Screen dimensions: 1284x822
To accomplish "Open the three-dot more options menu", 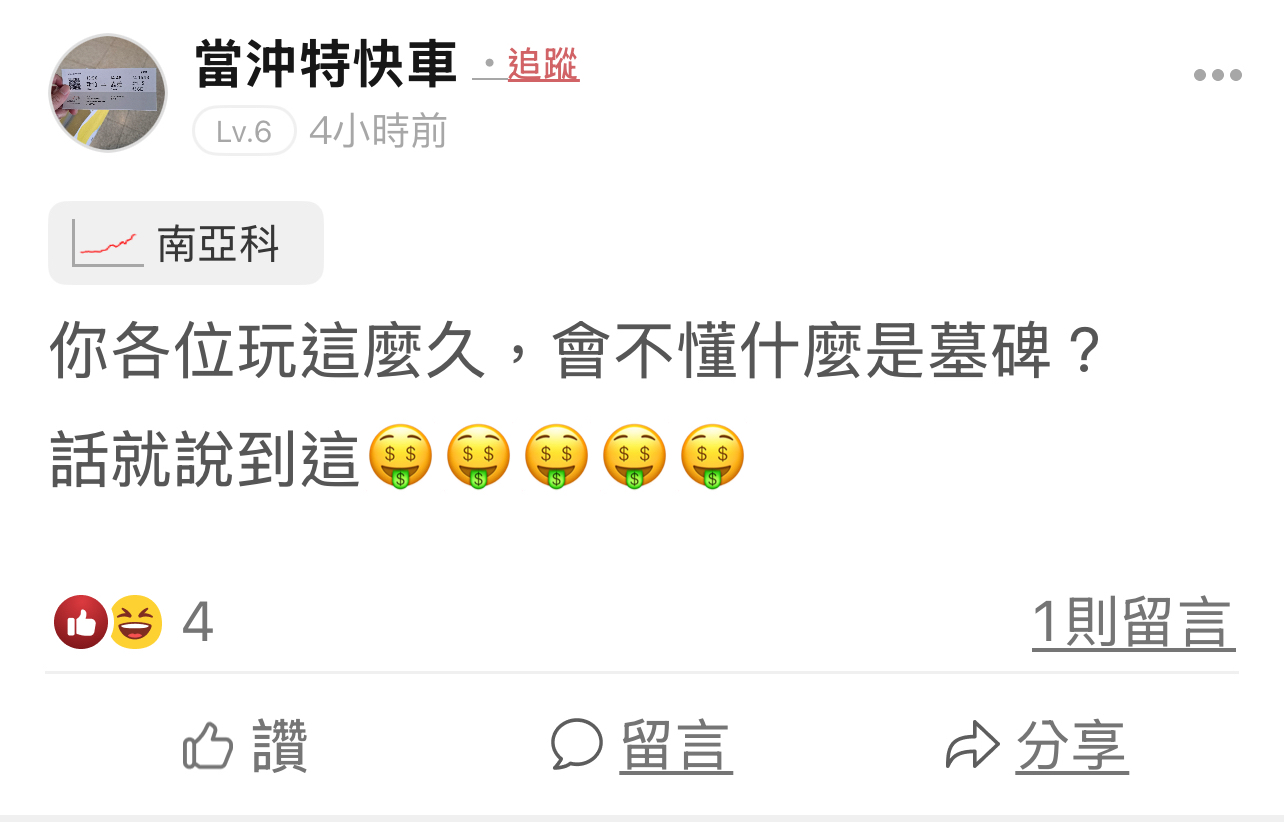I will (x=1217, y=75).
